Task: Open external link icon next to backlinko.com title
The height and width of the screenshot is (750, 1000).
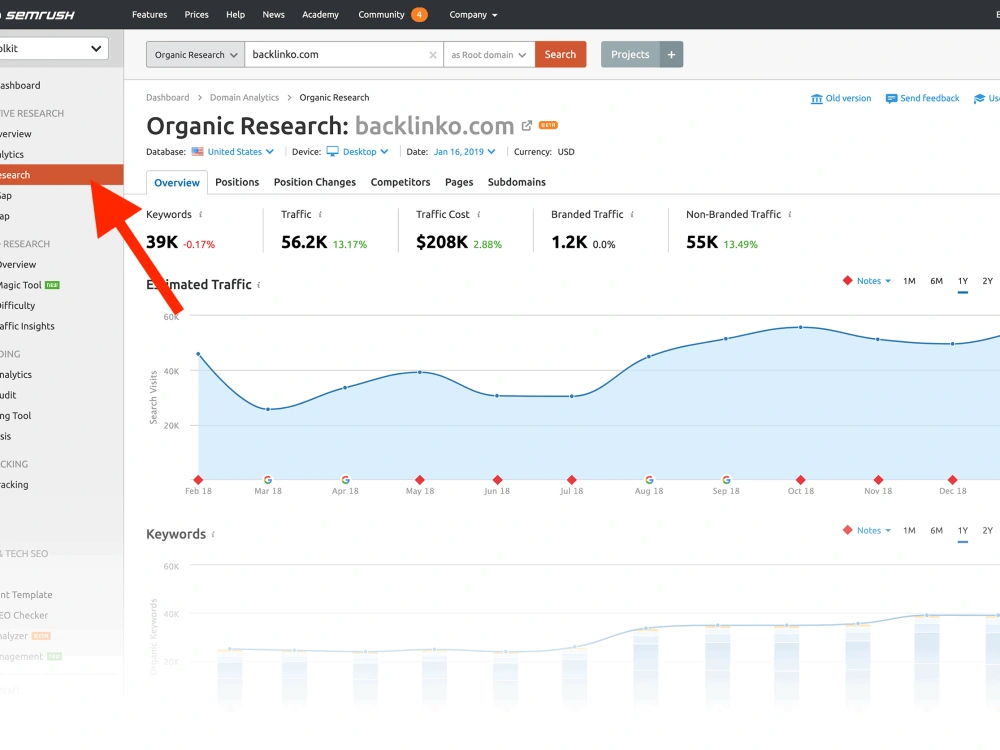Action: tap(526, 126)
